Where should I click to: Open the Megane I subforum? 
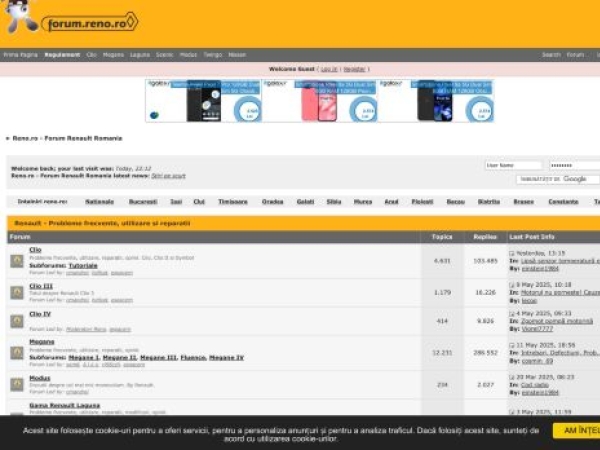pyautogui.click(x=84, y=358)
